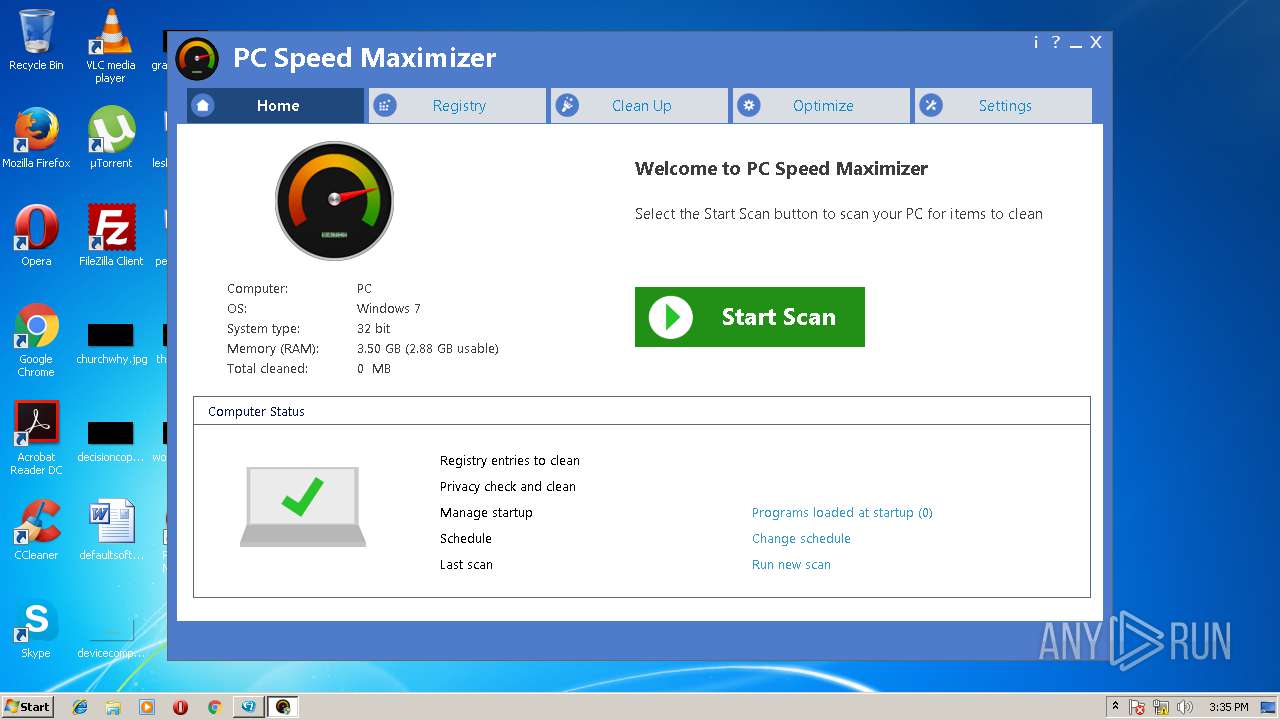
Task: Select the decisioncop desktop file
Action: [x=111, y=440]
